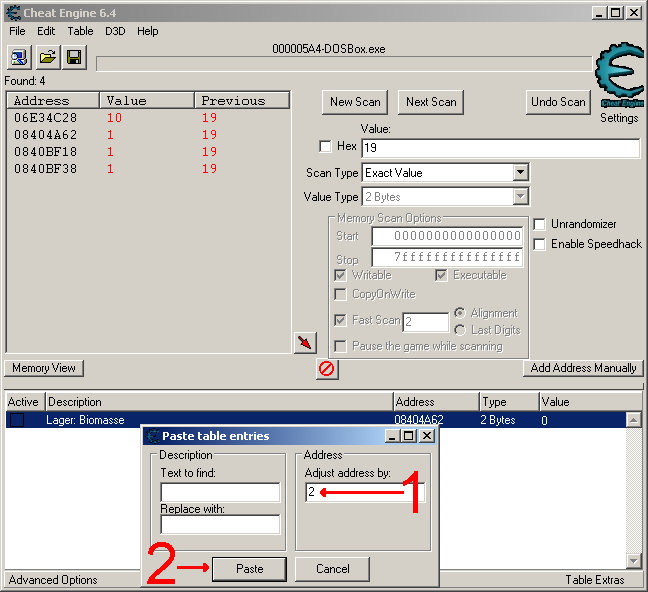Click address table scrollbar up arrow

pos(634,420)
